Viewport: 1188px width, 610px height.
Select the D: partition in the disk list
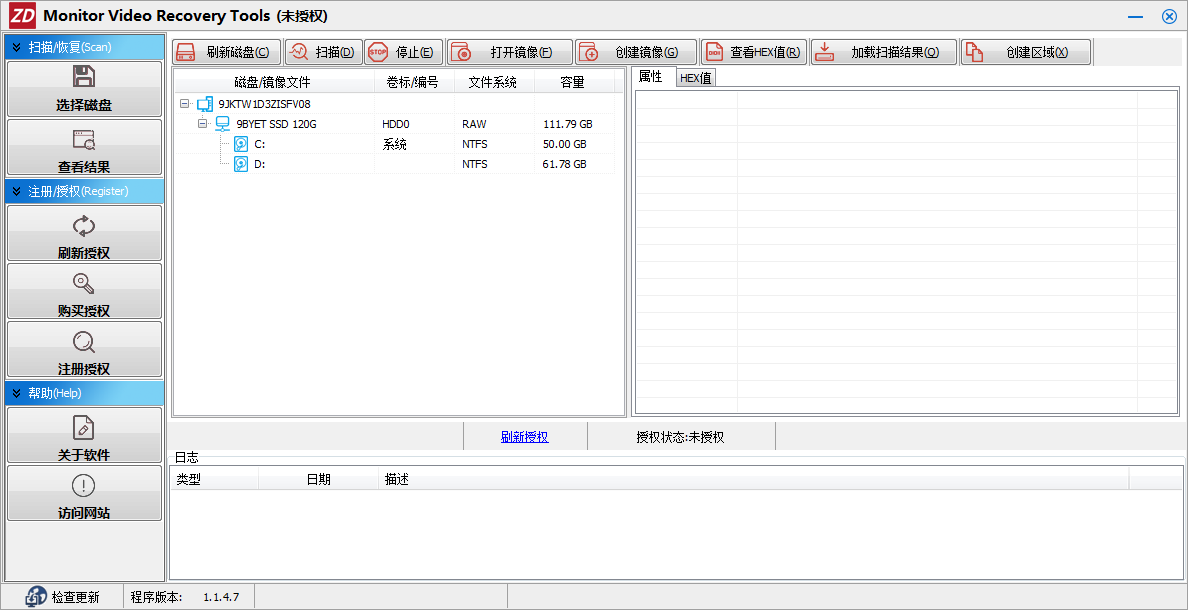[x=260, y=164]
